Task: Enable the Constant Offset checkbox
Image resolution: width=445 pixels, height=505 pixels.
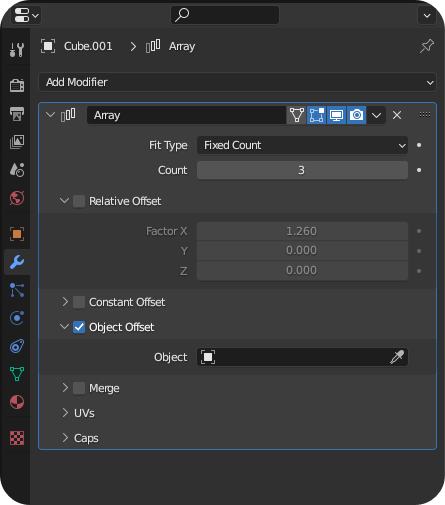Action: click(79, 302)
